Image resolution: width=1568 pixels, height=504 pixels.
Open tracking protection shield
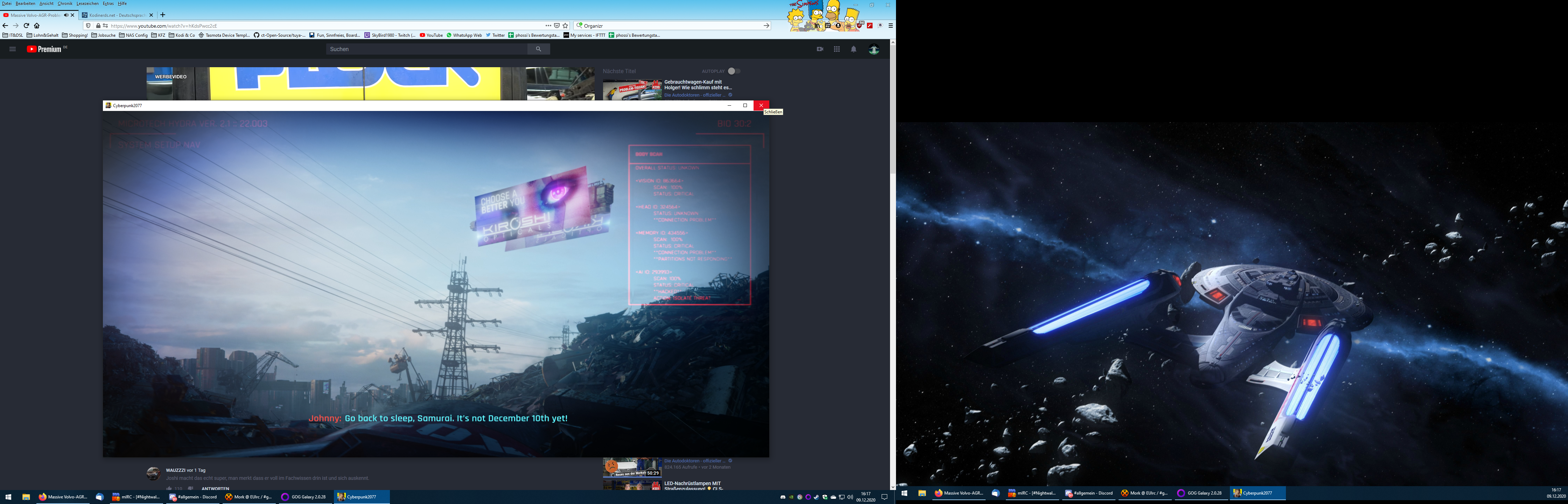click(88, 26)
